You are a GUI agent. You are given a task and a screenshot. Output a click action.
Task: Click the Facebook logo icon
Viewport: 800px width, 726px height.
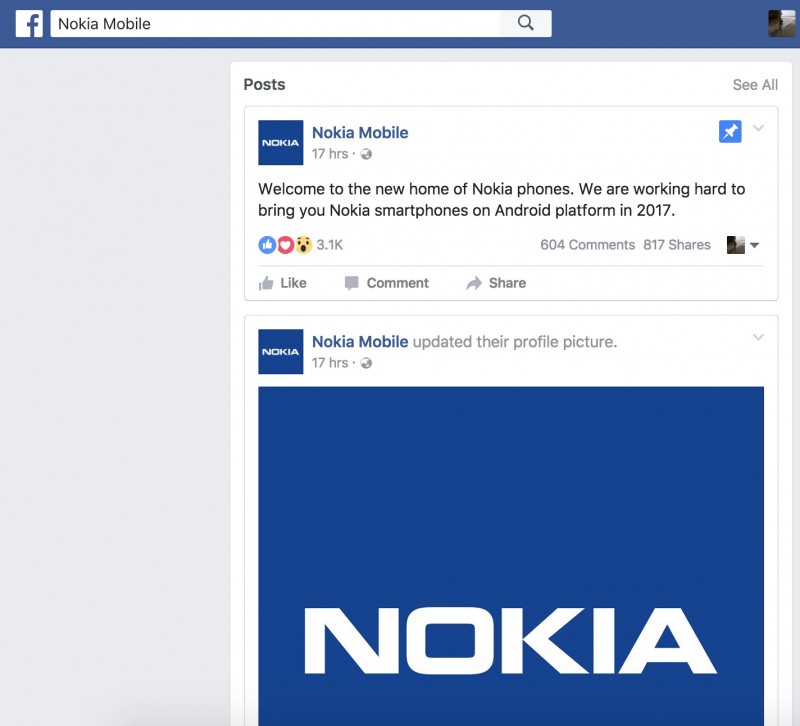29,24
